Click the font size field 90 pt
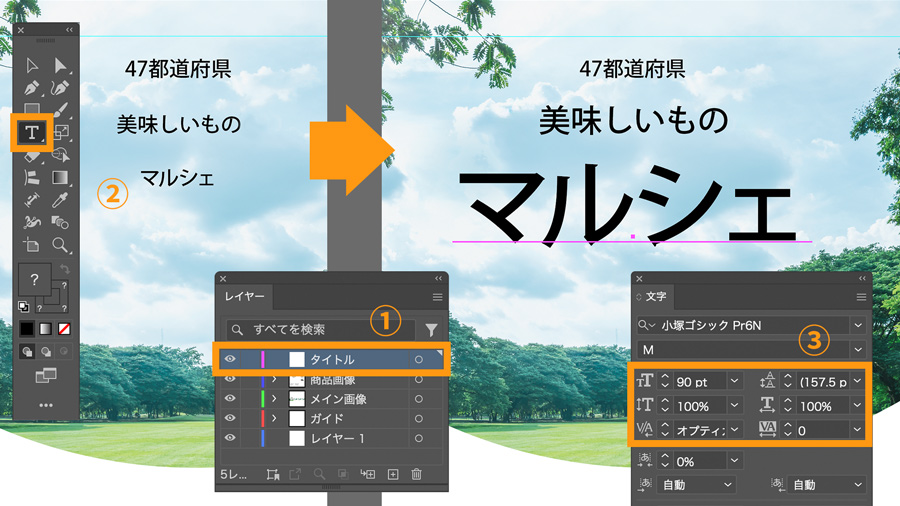 point(700,382)
